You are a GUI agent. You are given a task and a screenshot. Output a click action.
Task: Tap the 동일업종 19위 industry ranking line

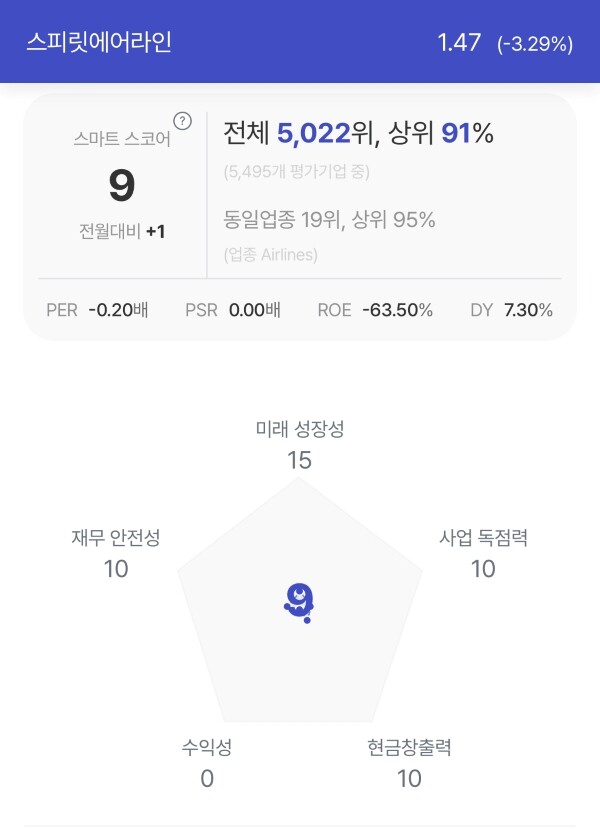329,219
